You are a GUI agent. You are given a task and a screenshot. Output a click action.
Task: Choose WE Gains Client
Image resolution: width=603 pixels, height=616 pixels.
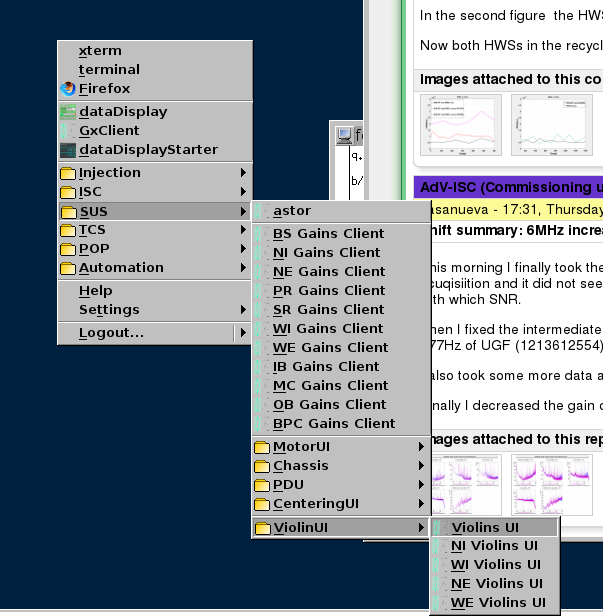pos(330,348)
